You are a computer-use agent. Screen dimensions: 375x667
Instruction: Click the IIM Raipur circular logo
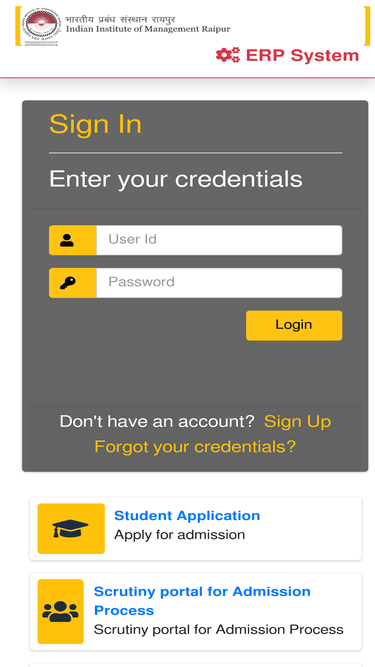[41, 26]
